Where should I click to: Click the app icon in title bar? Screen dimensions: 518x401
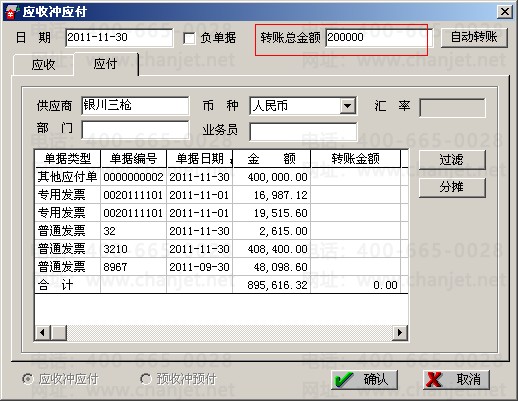point(12,12)
